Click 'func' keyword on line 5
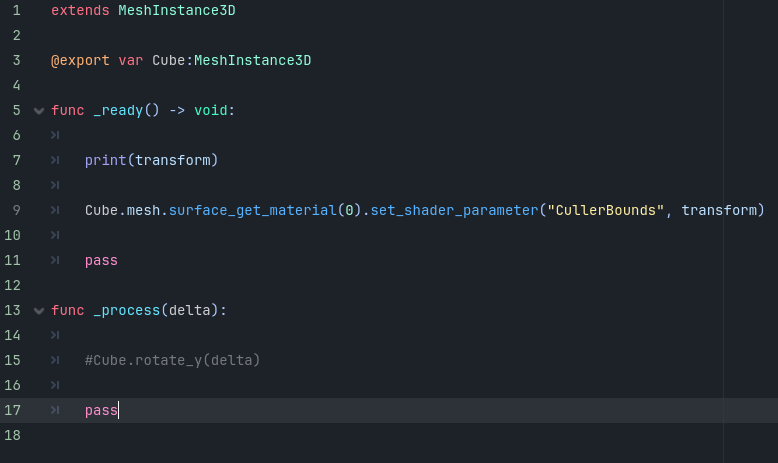This screenshot has width=778, height=463. pos(67,110)
